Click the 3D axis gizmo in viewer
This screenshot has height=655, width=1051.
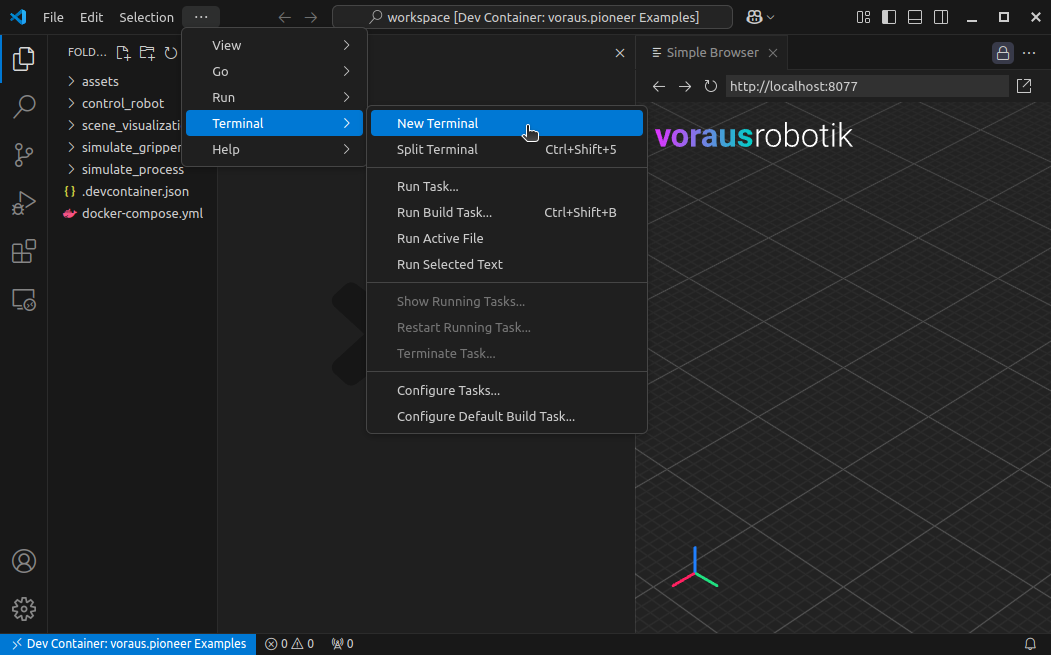tap(695, 568)
